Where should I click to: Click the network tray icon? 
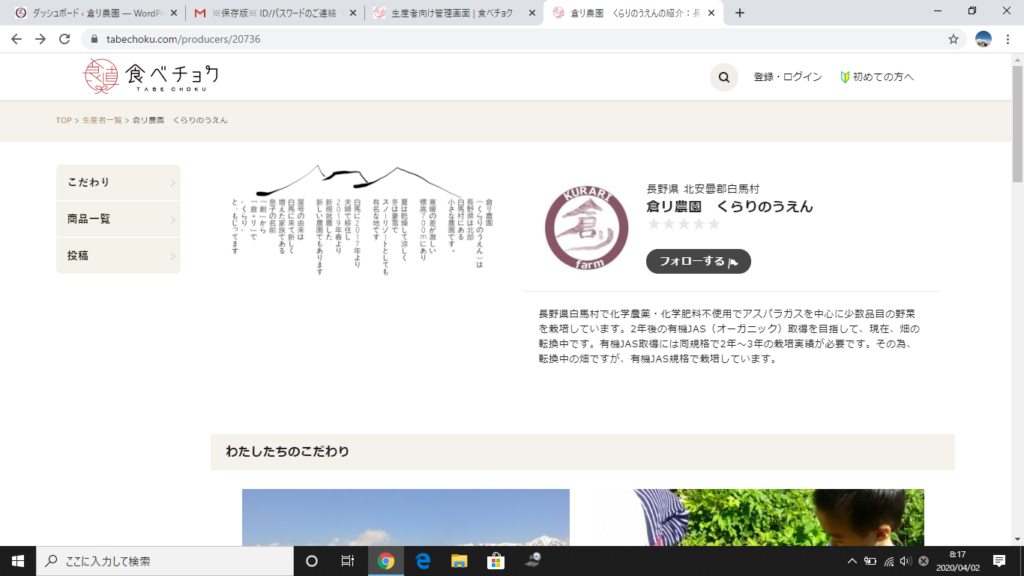click(888, 561)
